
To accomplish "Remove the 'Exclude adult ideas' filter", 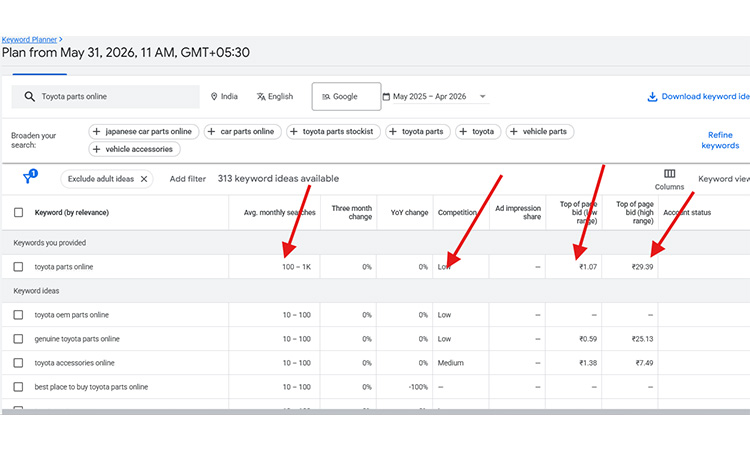I will [143, 179].
